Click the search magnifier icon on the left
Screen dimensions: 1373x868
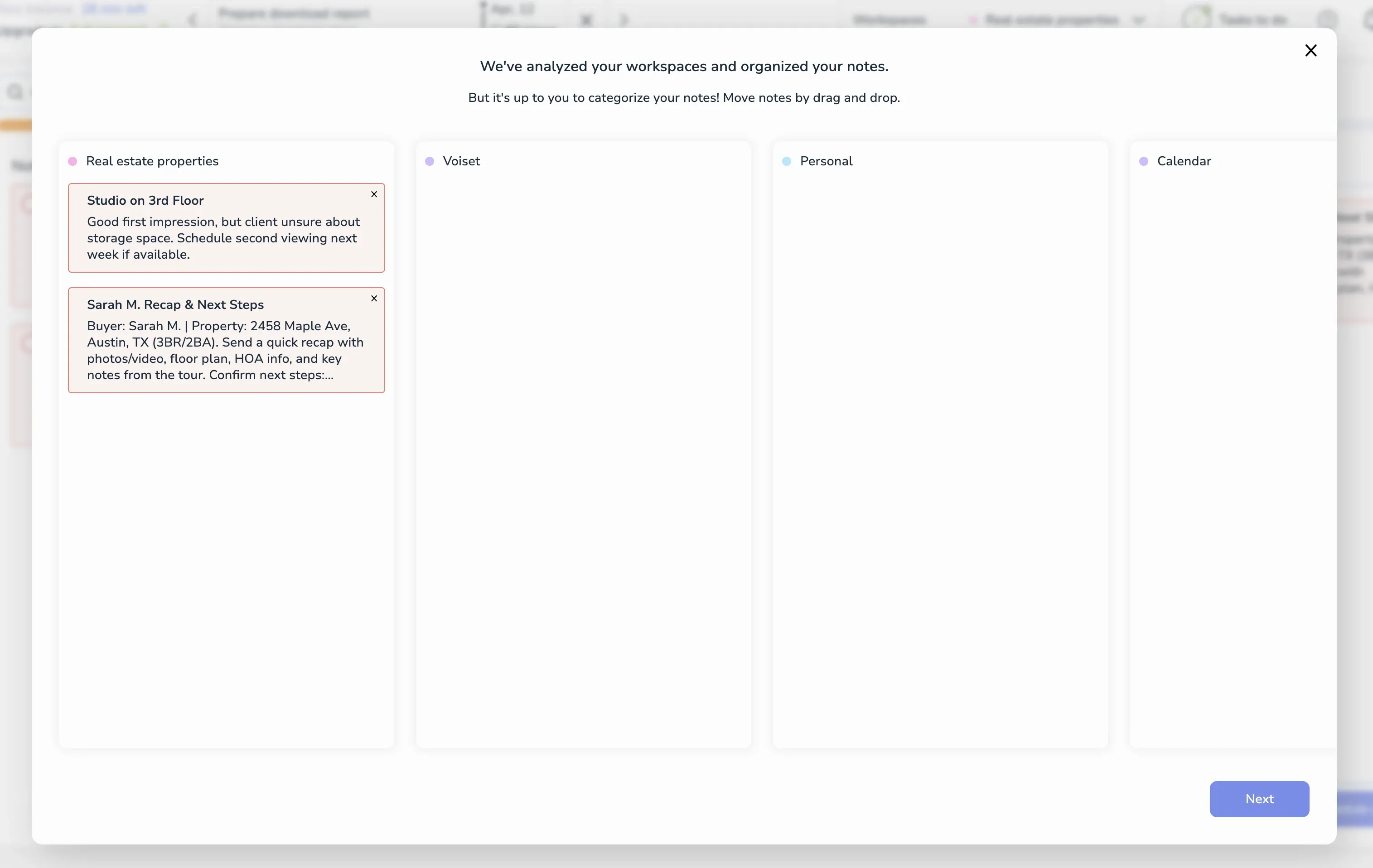tap(15, 92)
